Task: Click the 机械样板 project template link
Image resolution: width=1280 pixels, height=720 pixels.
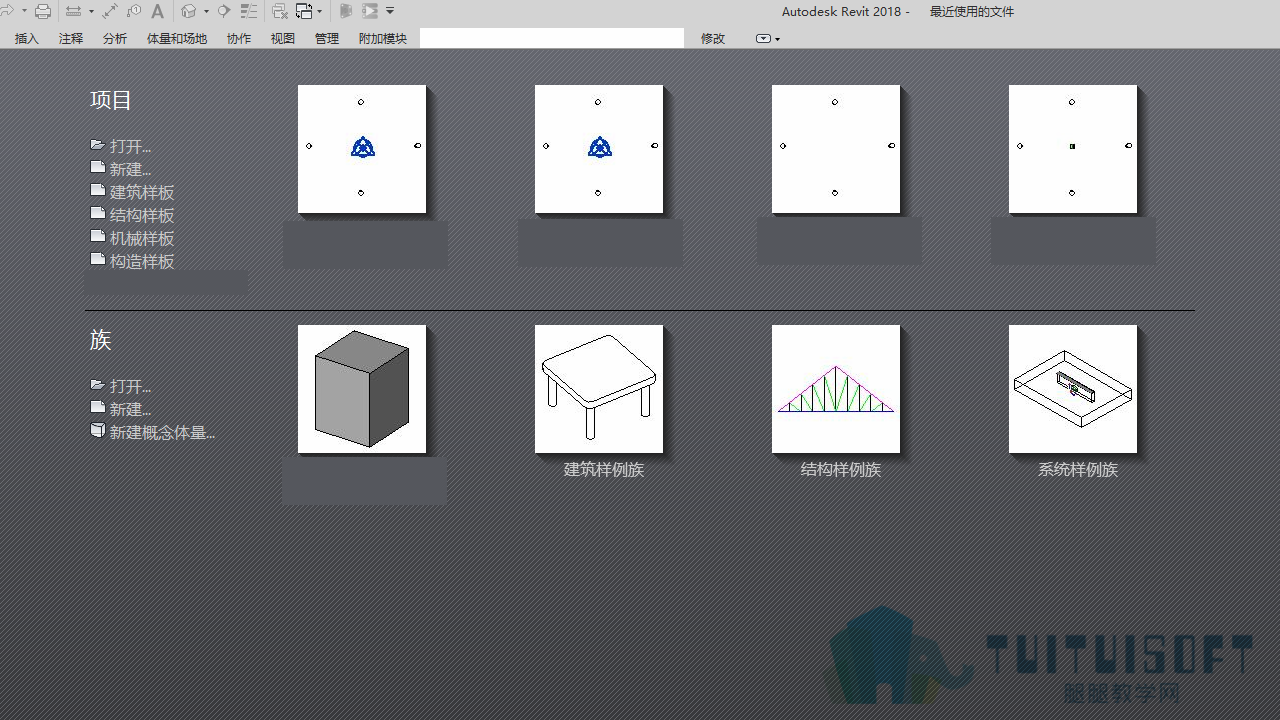Action: tap(142, 238)
